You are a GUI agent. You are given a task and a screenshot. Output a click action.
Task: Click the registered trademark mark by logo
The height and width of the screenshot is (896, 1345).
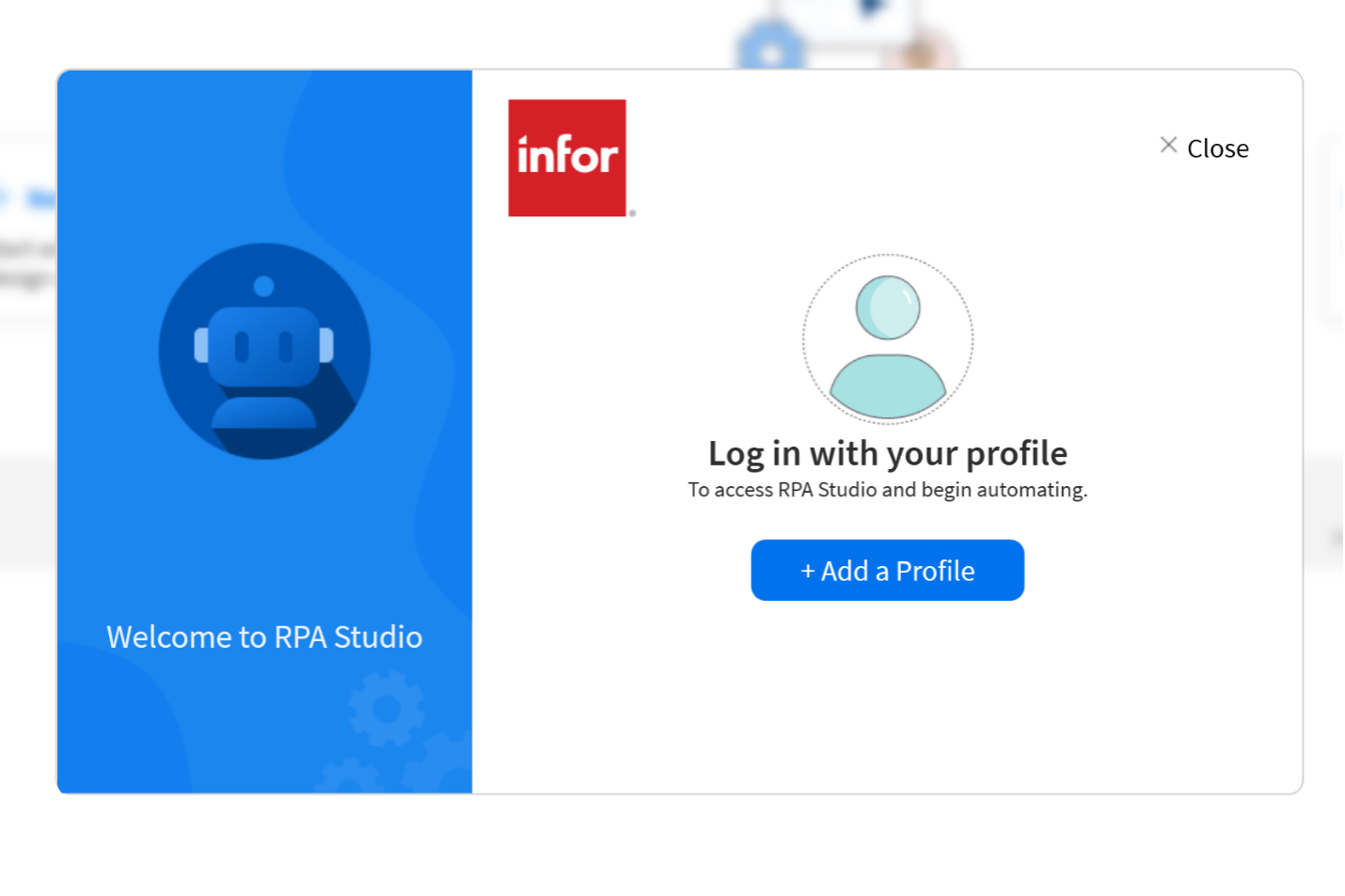pos(632,213)
